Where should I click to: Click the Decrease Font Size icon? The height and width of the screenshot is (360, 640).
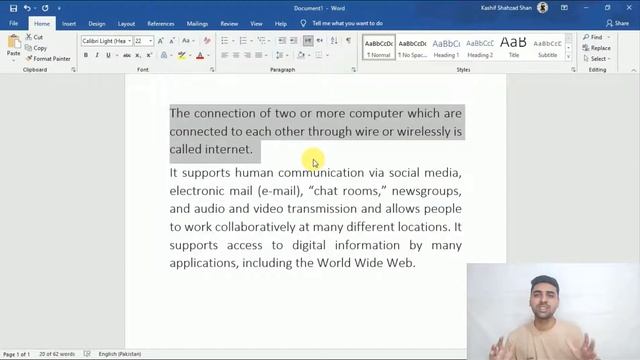tap(172, 41)
